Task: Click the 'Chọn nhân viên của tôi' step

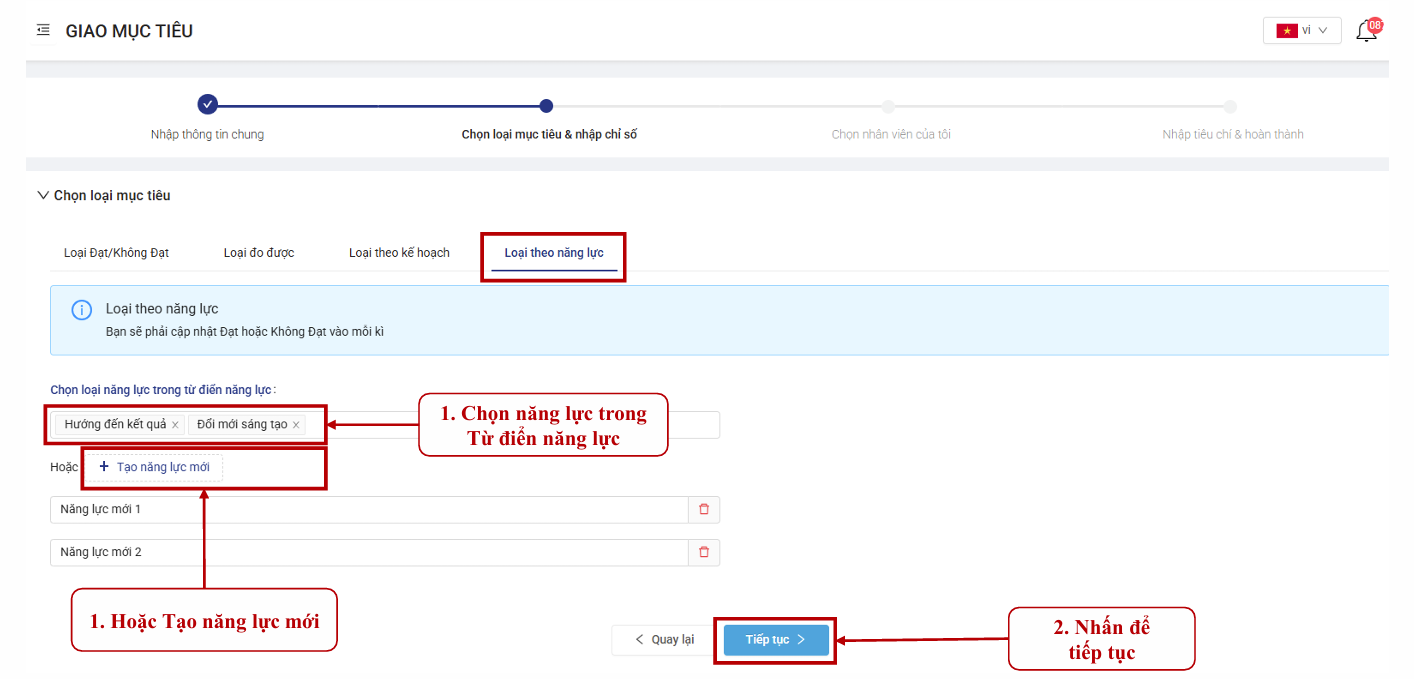Action: [890, 134]
